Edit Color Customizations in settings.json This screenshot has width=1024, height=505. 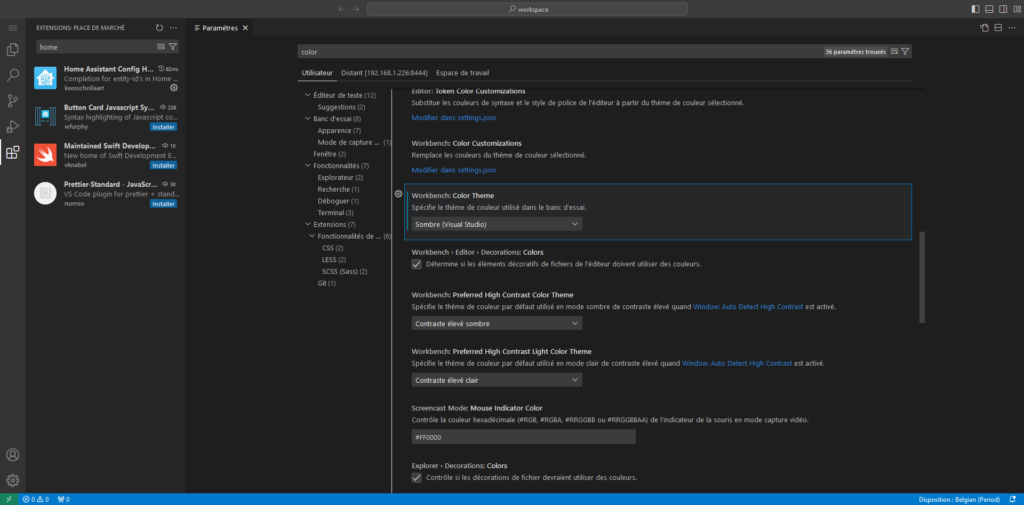[x=454, y=170]
